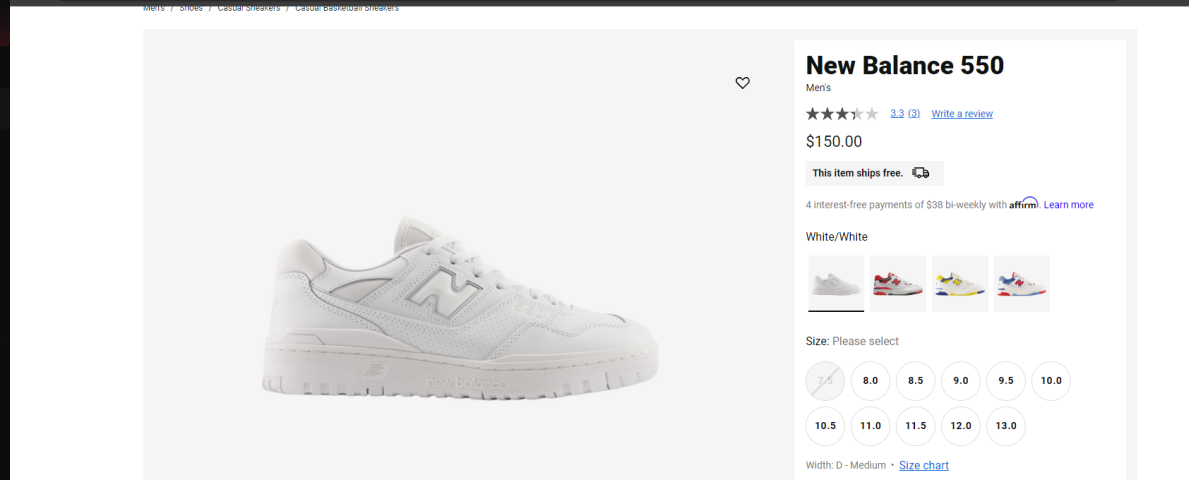Screen dimensions: 1189x480
Task: Choose the red and white shoe colorway
Action: click(898, 283)
